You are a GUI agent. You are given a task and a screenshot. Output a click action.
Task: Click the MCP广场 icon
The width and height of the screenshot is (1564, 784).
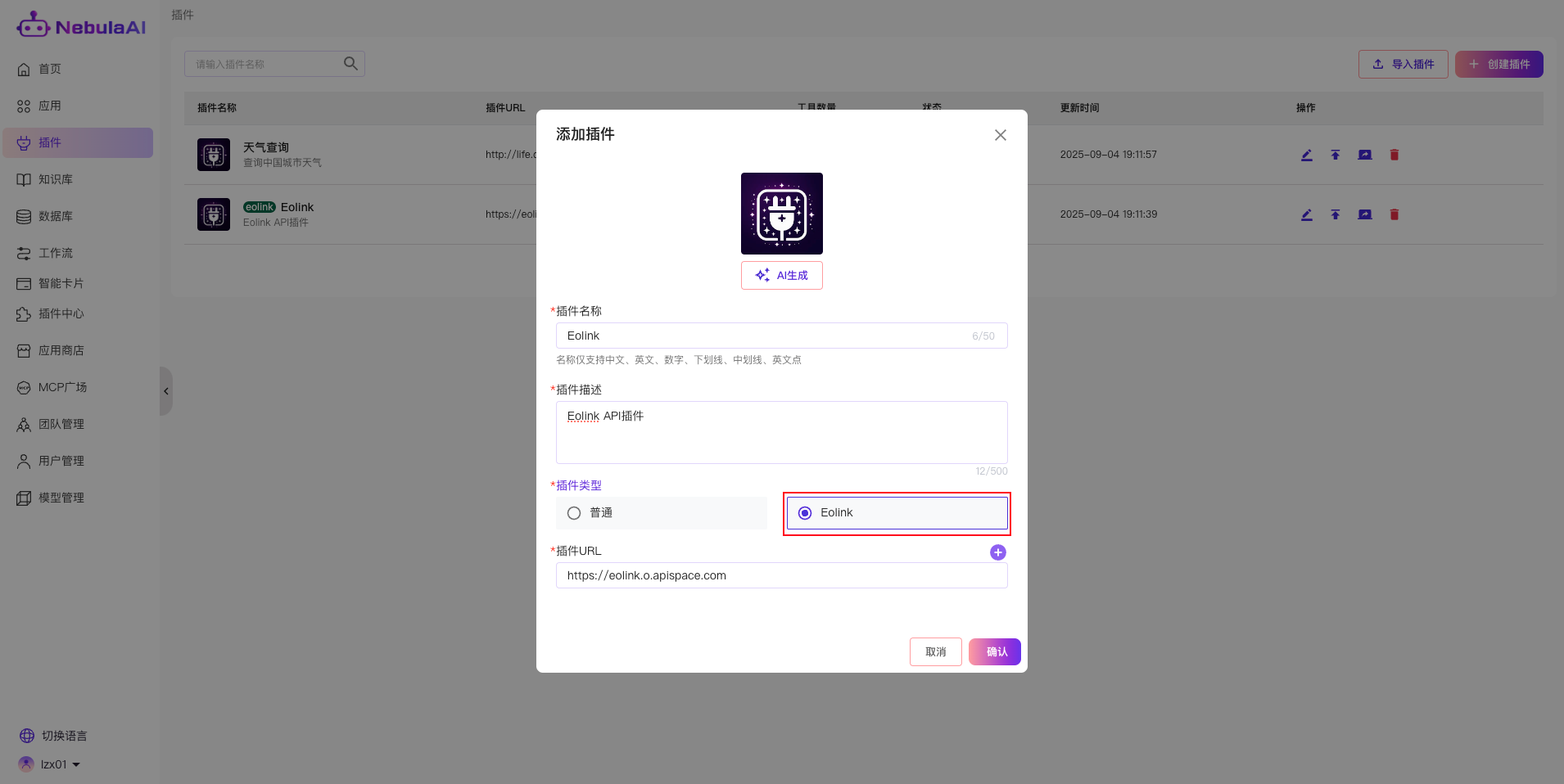click(24, 387)
